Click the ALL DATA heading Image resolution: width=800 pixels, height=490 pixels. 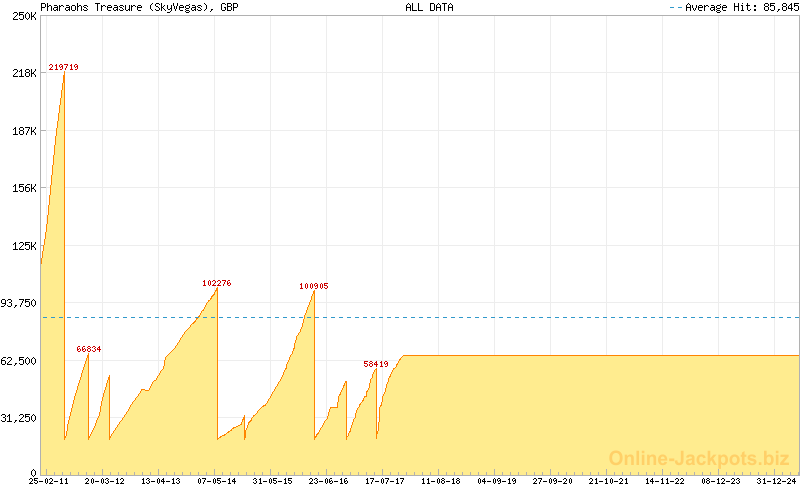pos(429,7)
